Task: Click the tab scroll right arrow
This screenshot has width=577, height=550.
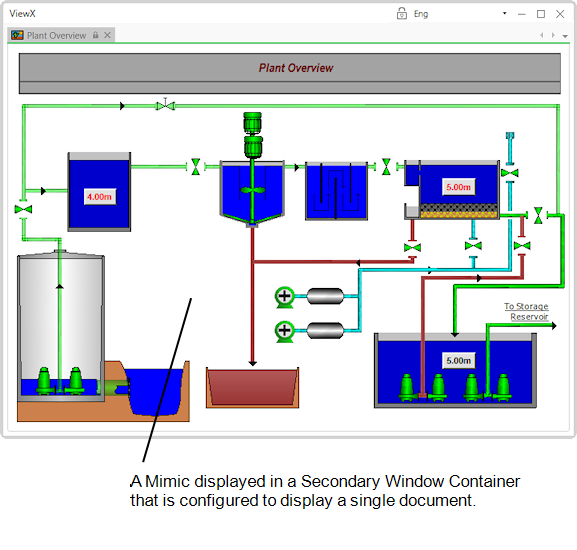Action: (x=553, y=35)
